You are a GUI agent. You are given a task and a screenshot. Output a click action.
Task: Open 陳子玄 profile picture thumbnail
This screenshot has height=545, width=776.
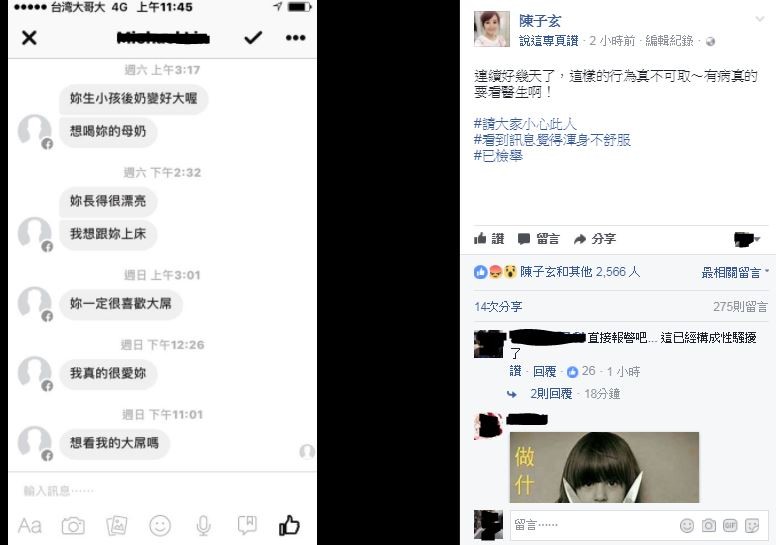(491, 29)
